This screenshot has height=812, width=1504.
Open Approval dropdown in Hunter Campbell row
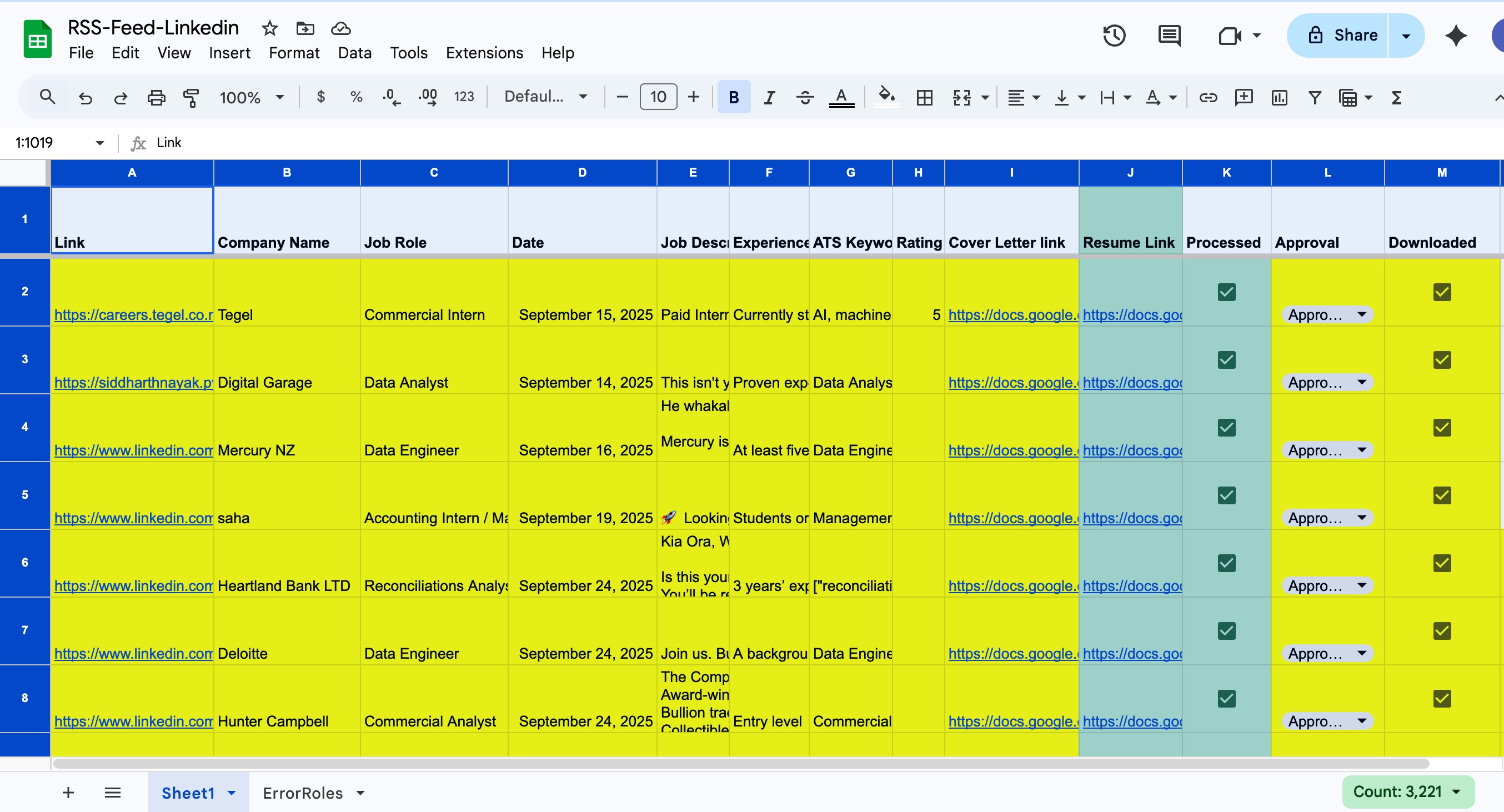(1327, 721)
